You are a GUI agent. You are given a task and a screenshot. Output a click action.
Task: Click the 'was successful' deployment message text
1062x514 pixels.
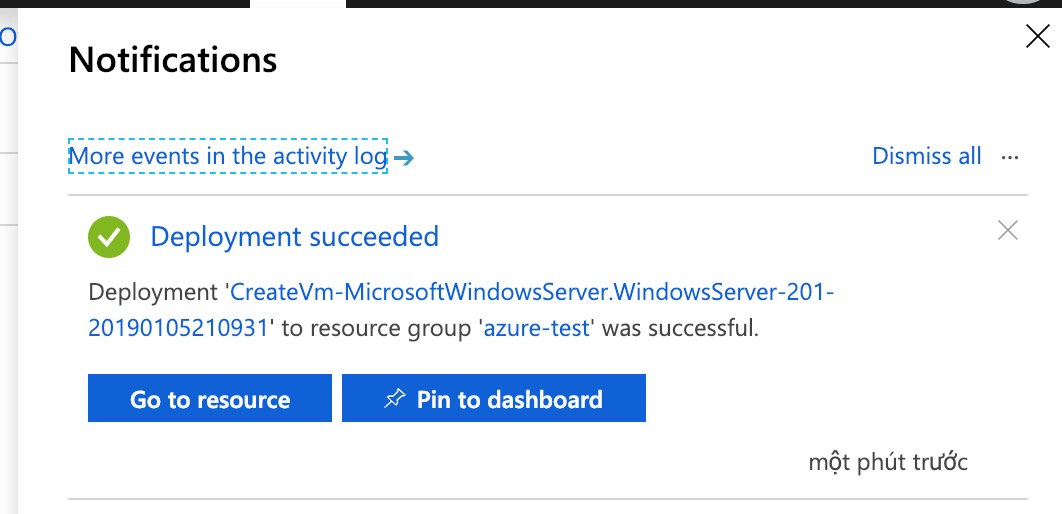[679, 328]
